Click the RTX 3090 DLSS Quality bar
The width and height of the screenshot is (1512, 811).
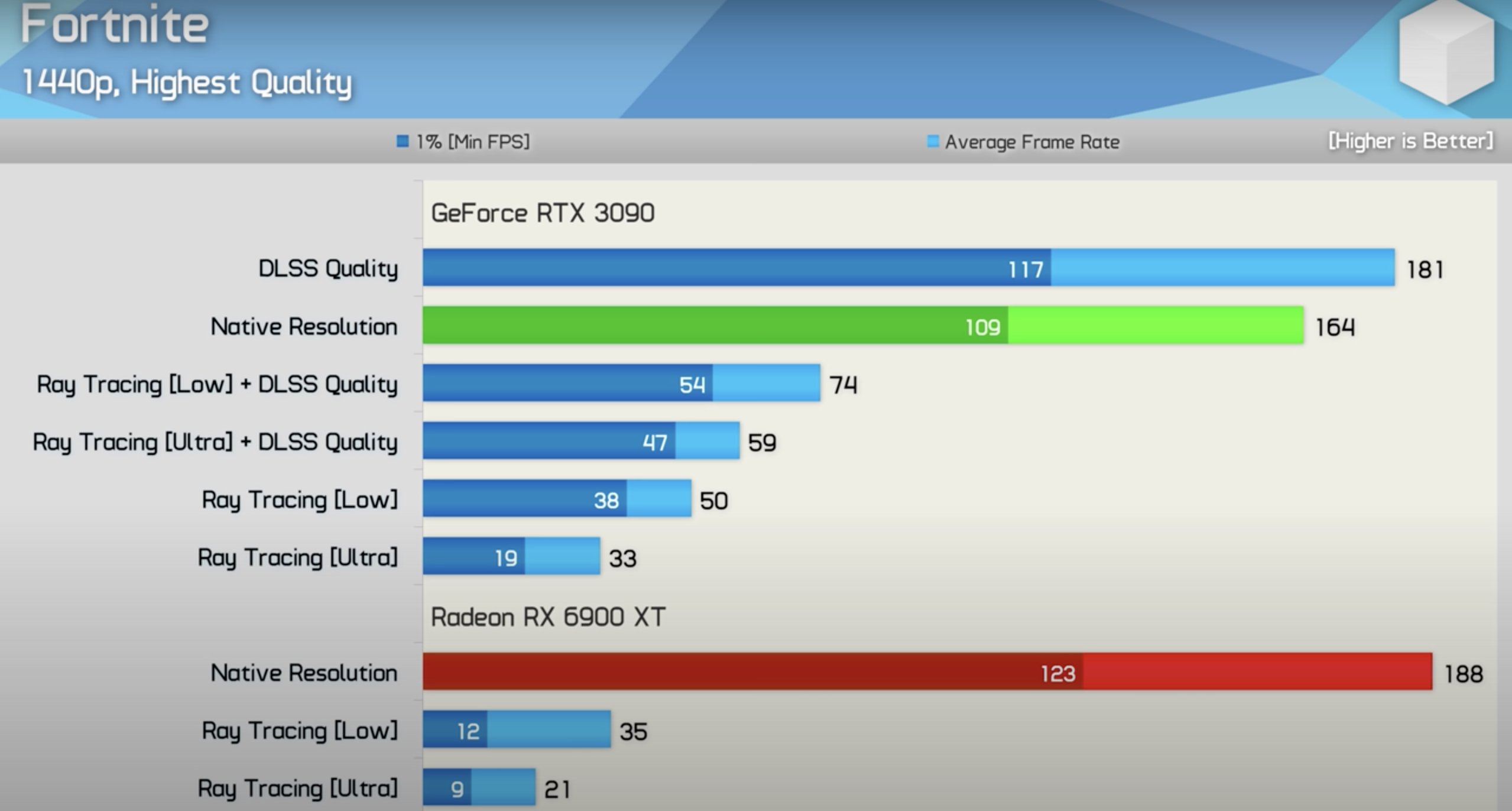pos(909,267)
